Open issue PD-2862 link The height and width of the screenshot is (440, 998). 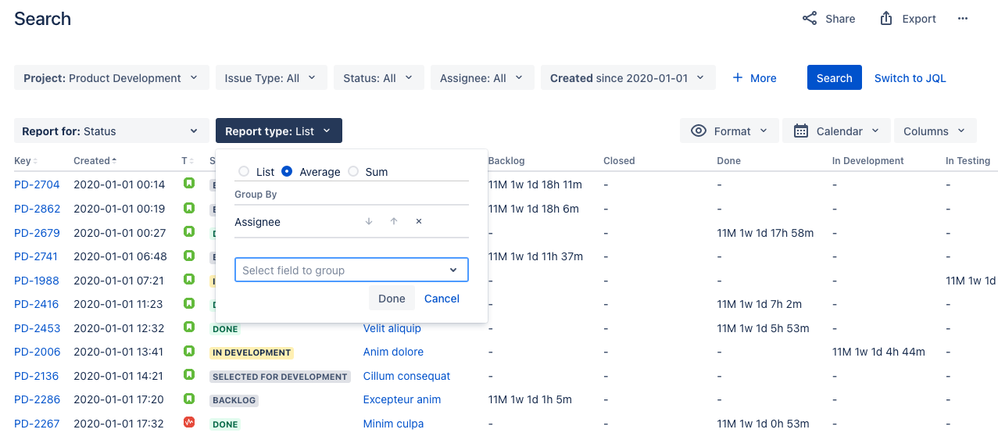coord(37,208)
